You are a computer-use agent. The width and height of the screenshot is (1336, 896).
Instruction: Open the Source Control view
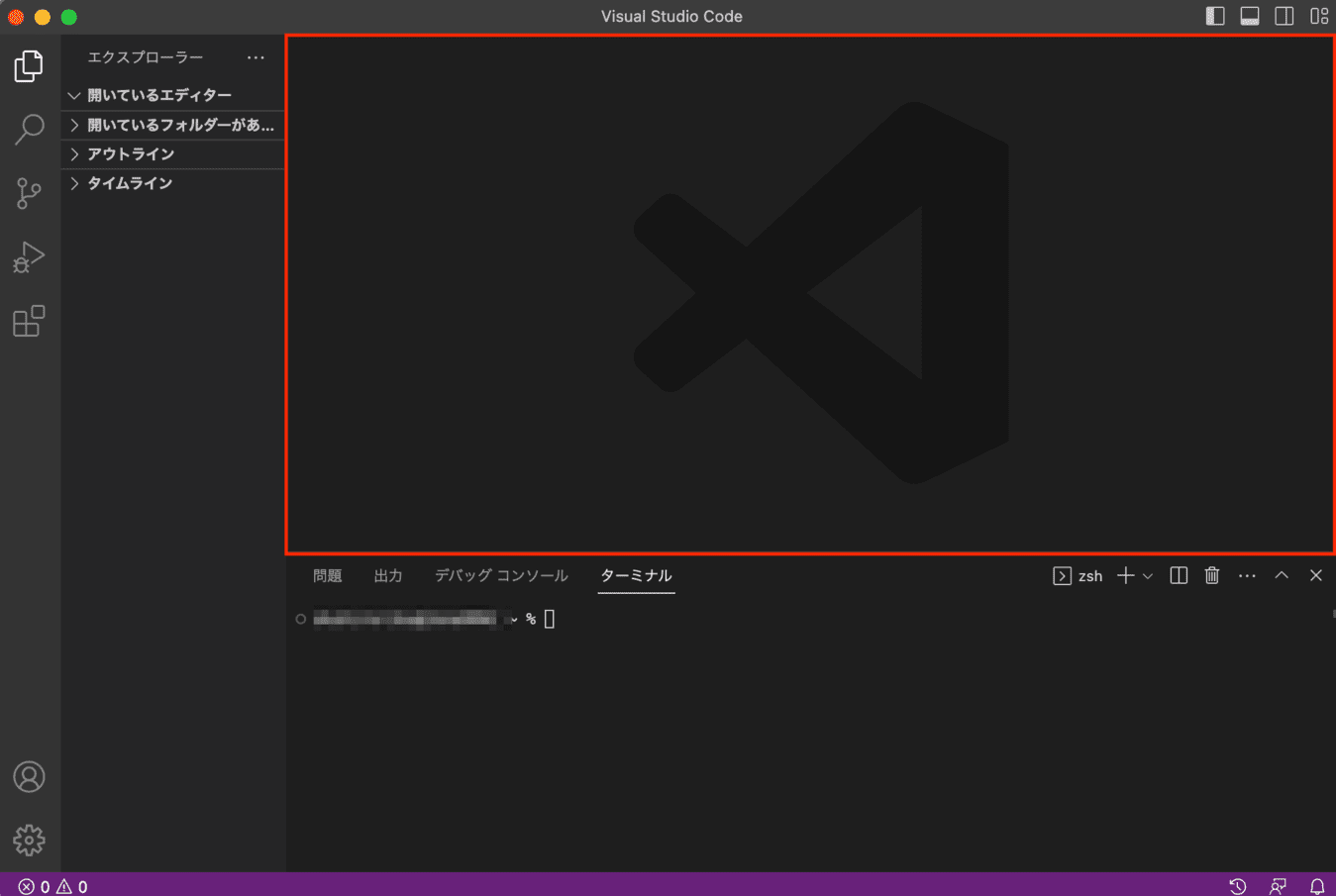29,193
